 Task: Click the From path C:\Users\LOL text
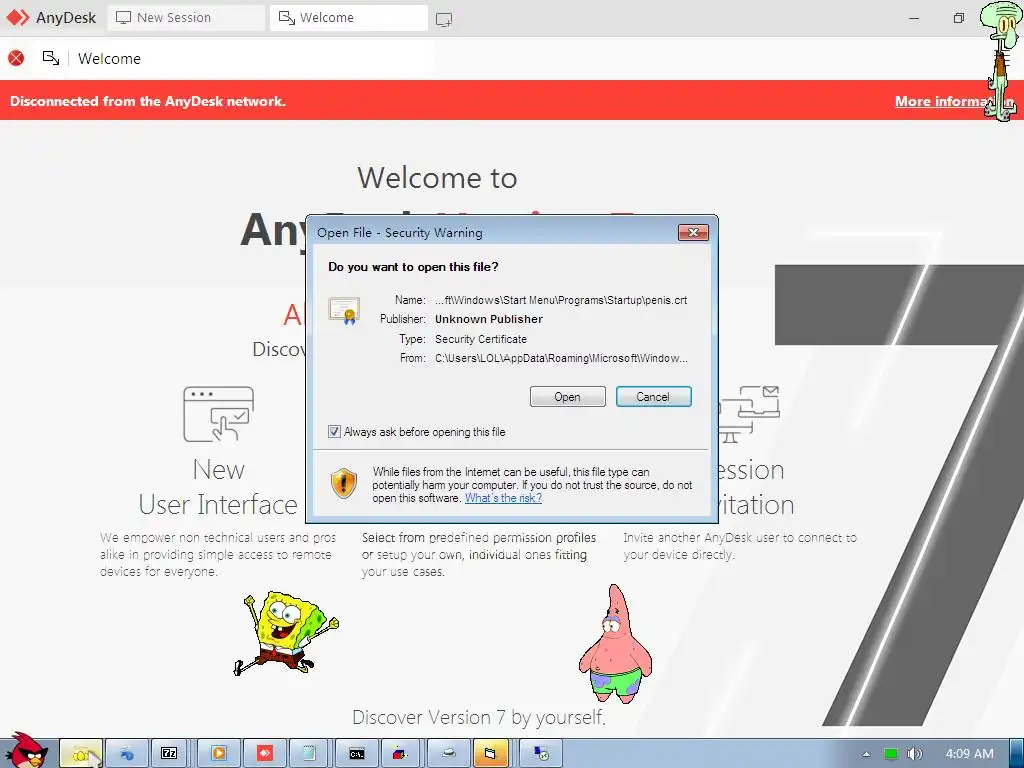coord(561,358)
